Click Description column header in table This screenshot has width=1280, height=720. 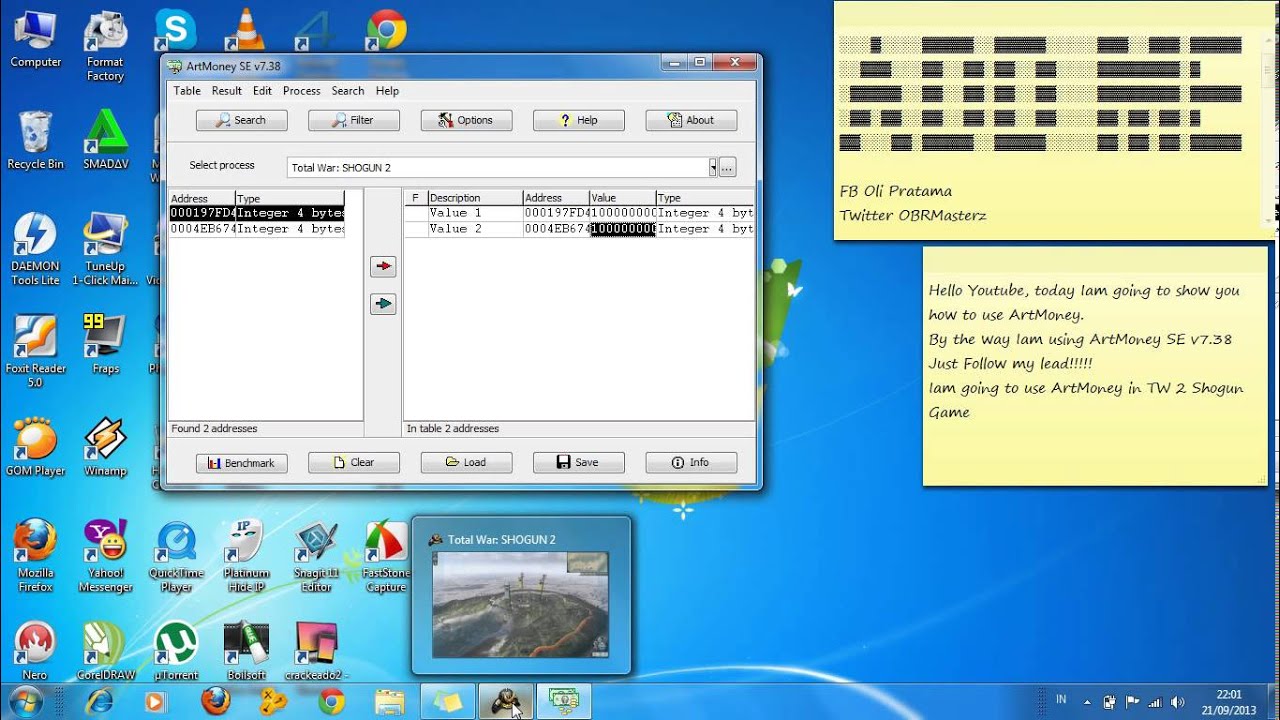click(474, 198)
